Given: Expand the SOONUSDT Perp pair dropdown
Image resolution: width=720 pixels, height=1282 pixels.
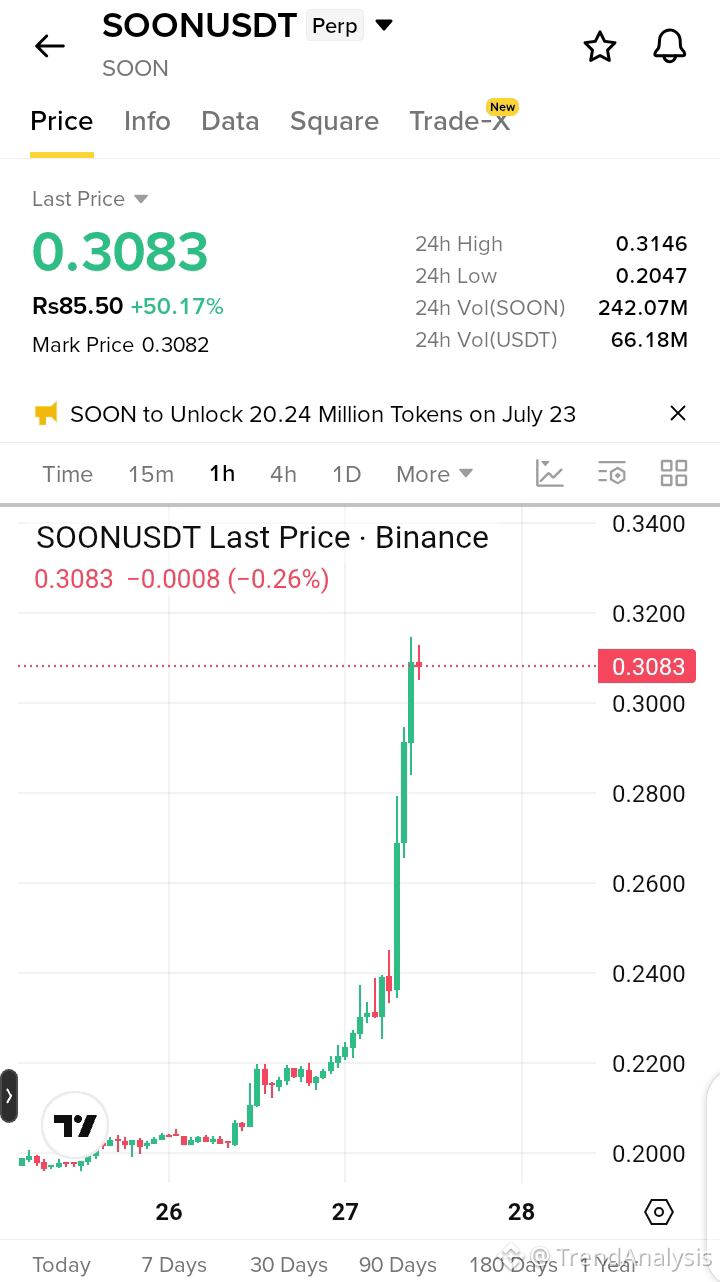Looking at the screenshot, I should (384, 25).
